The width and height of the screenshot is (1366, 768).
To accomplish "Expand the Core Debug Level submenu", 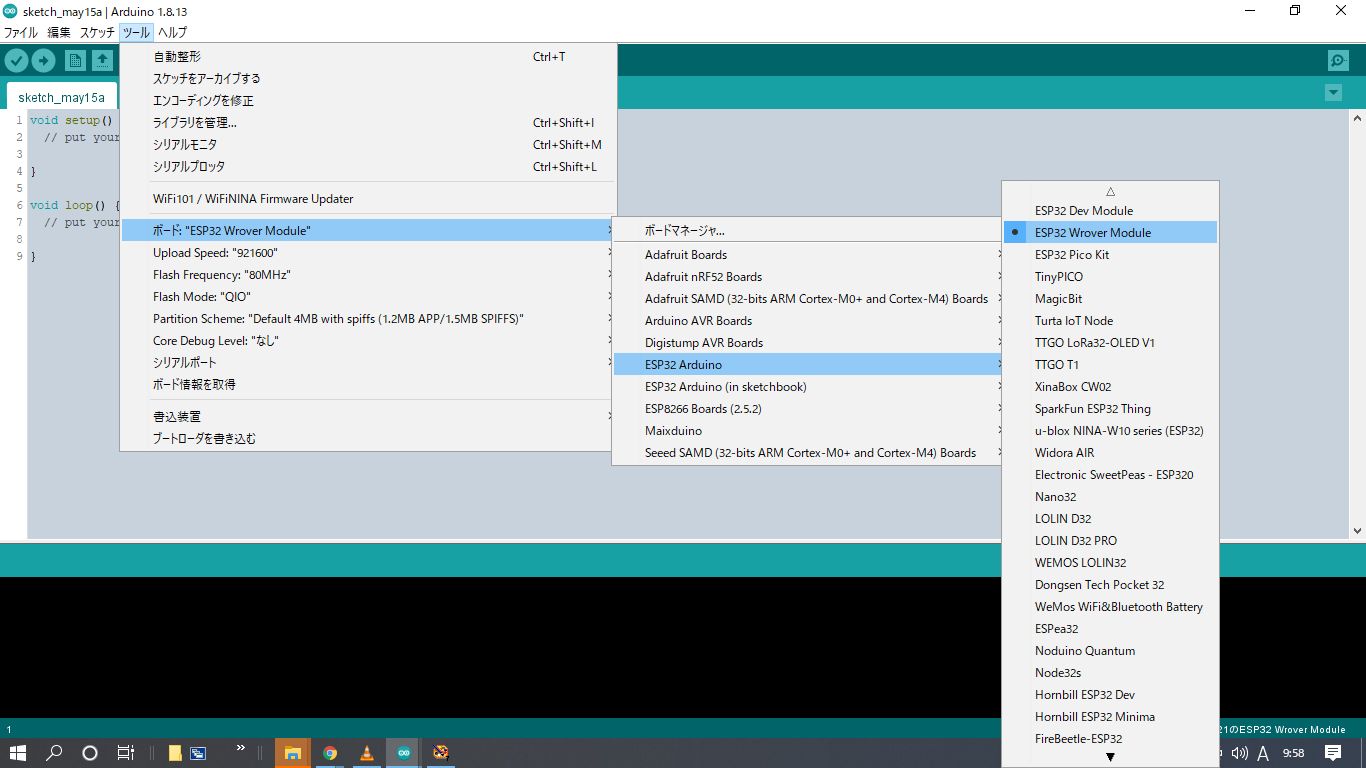I will (x=368, y=341).
